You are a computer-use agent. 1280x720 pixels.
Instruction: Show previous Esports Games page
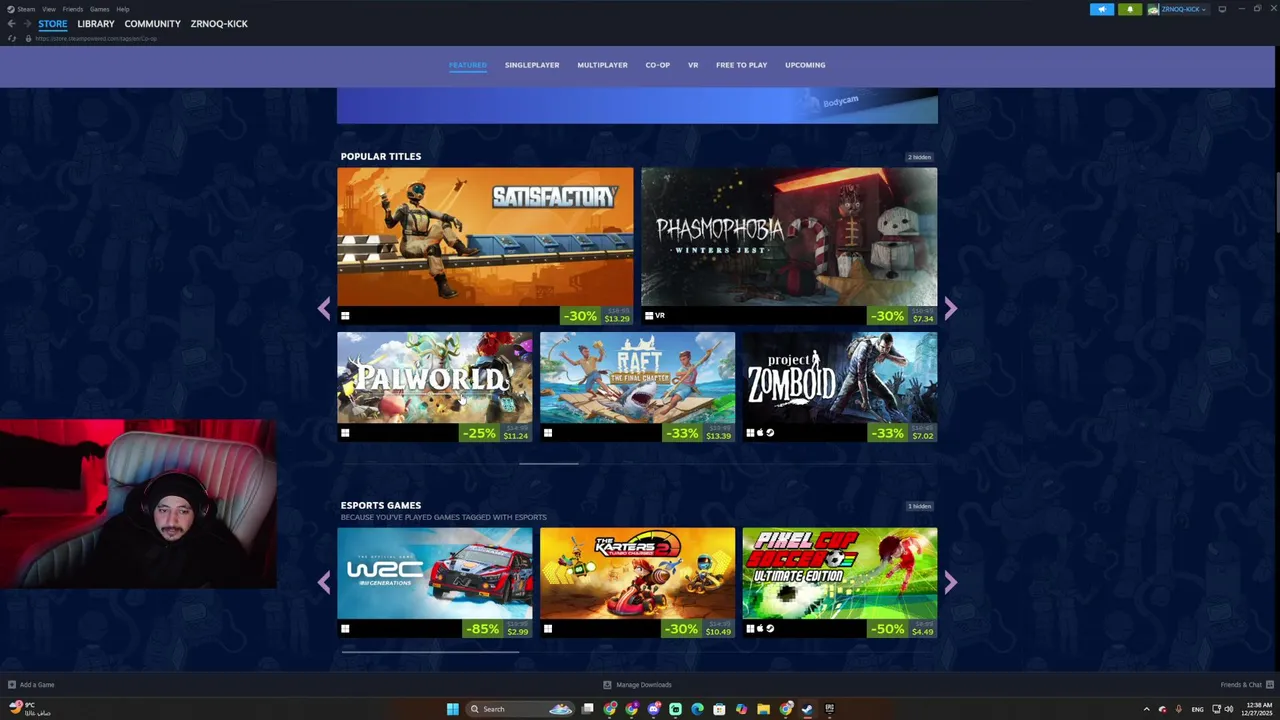pos(324,582)
